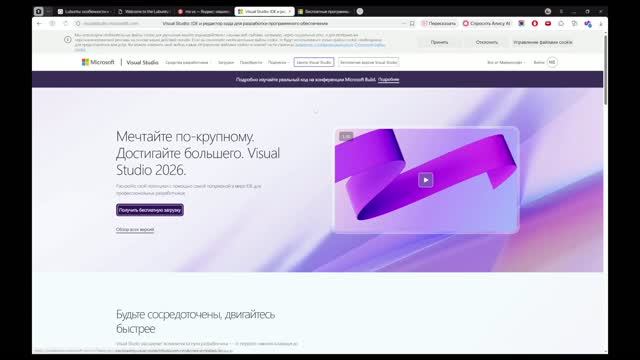640x360 pixels.
Task: Click the cookie notice info icon
Action: [68, 40]
